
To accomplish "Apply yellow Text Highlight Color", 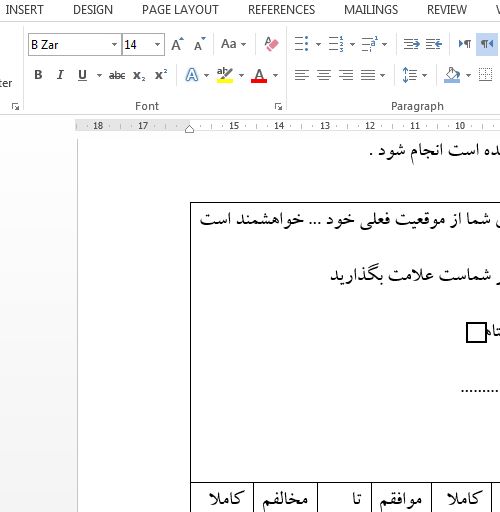I will click(225, 75).
